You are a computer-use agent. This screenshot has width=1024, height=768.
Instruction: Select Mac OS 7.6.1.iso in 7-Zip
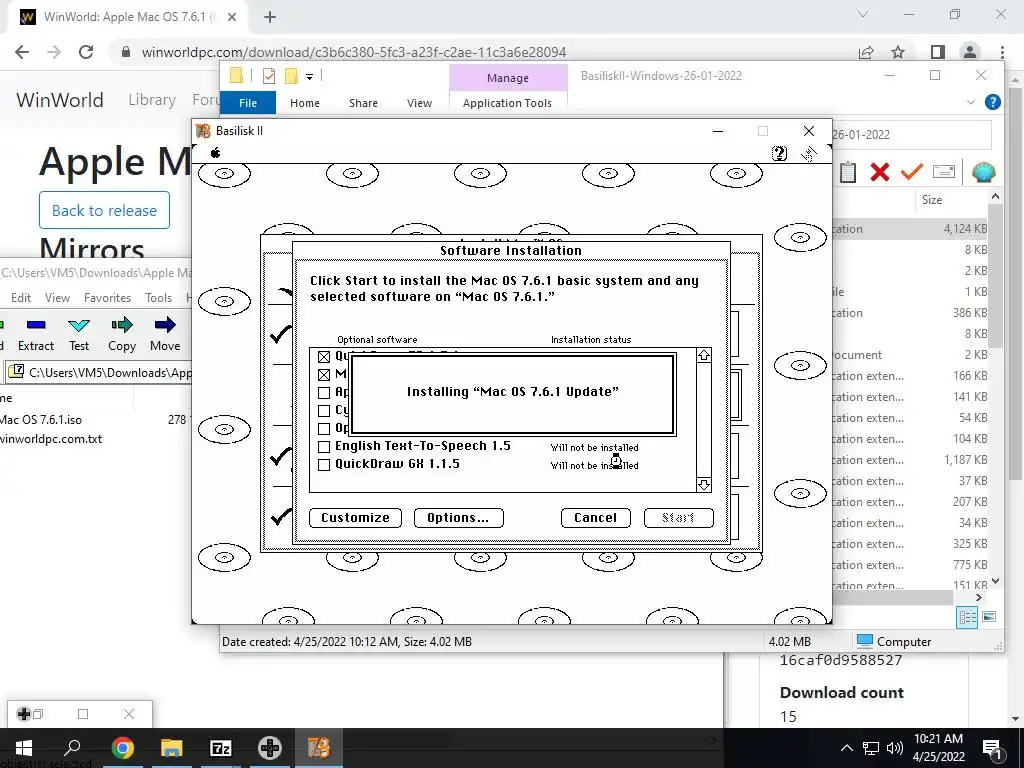point(40,420)
